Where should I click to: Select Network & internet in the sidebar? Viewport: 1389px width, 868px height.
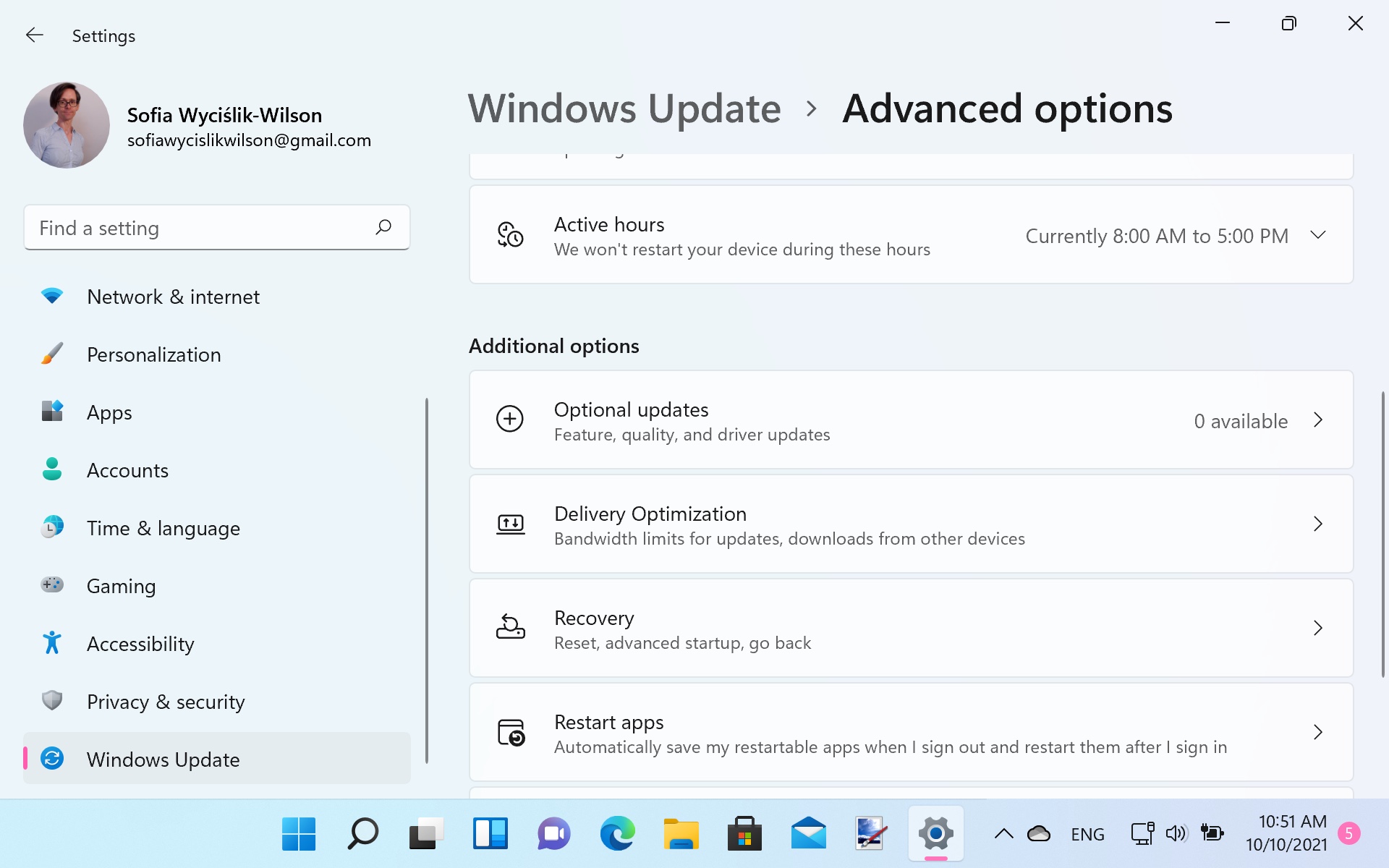217,297
